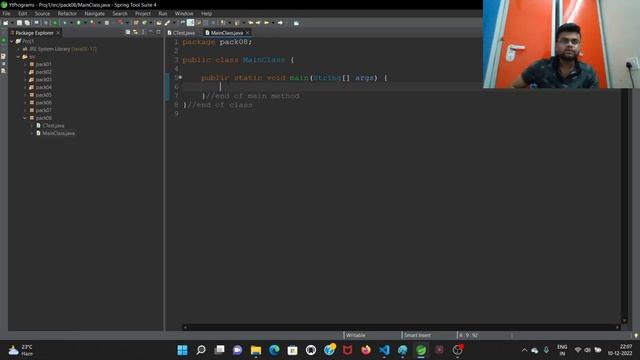The image size is (640, 360).
Task: Close the MainClass.java editor tab
Action: pyautogui.click(x=247, y=33)
